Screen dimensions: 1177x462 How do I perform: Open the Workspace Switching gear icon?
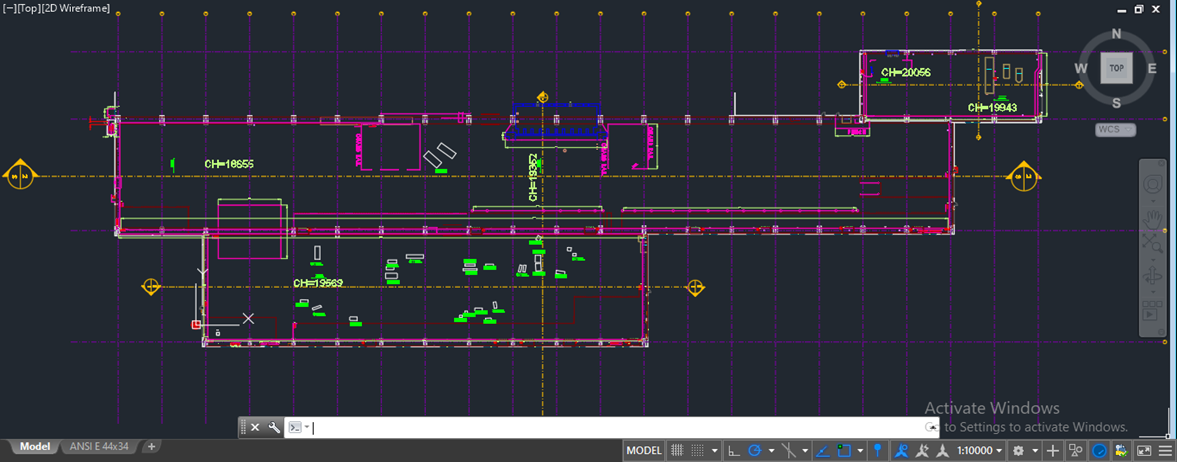[x=1018, y=451]
